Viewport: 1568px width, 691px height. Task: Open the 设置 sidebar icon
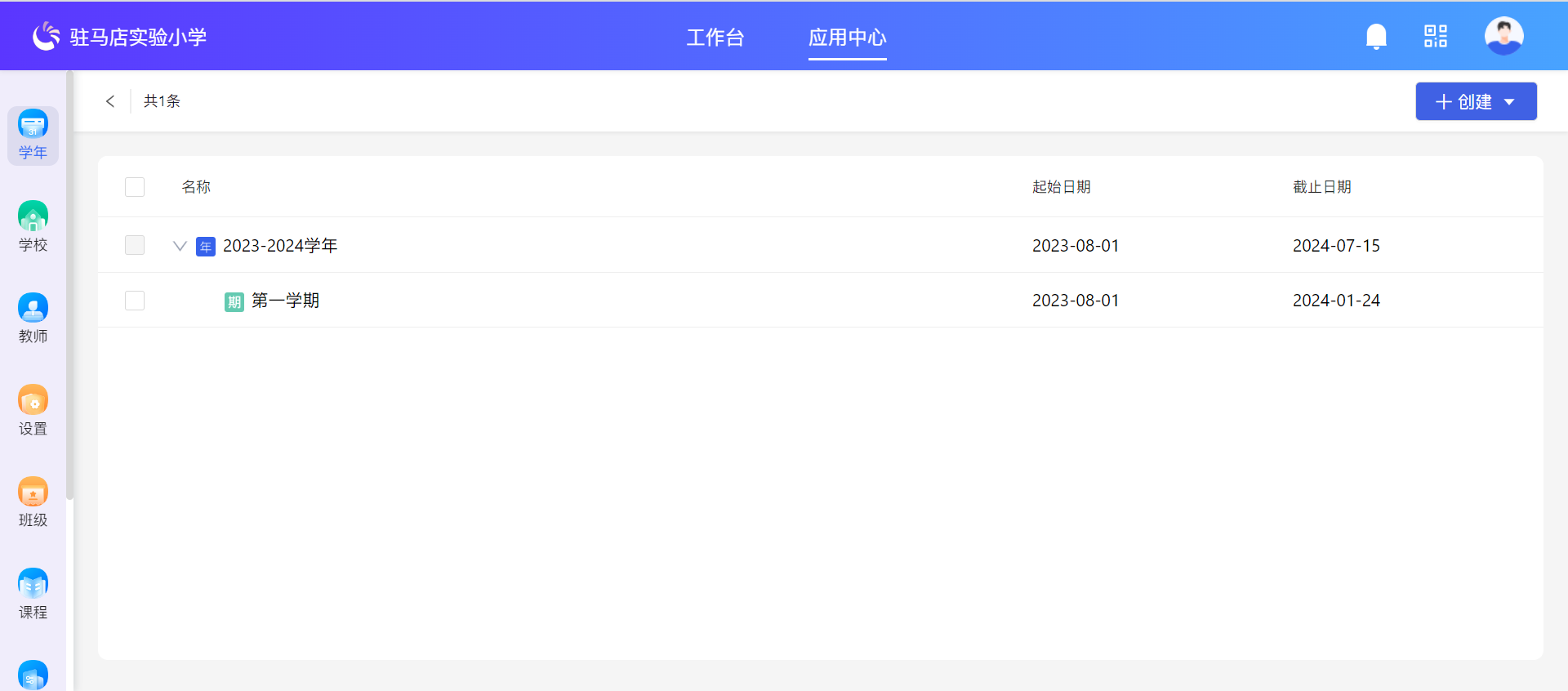(33, 410)
